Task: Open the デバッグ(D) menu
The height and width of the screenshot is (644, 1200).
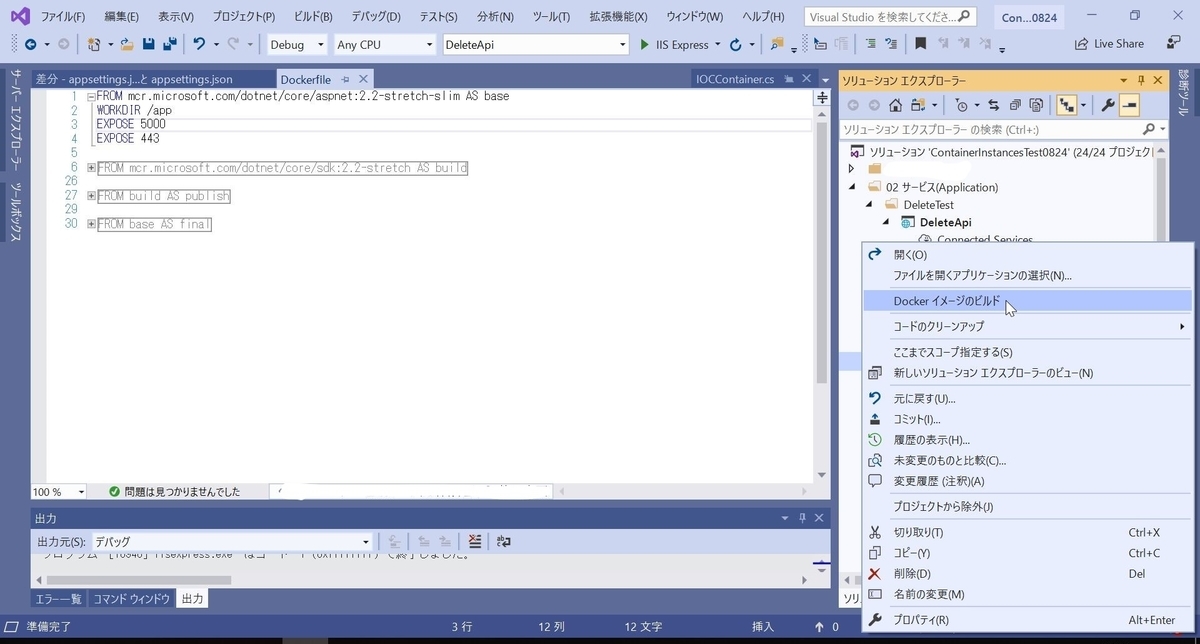Action: point(376,17)
